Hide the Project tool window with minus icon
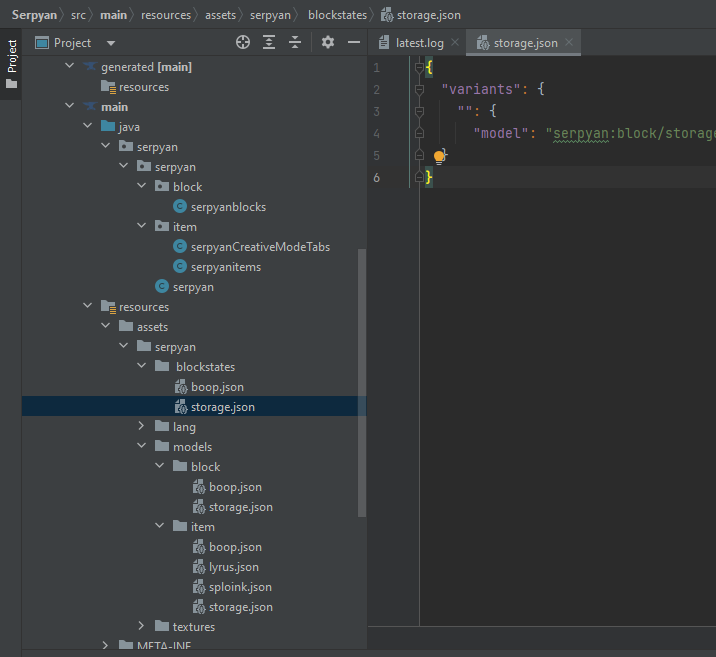The image size is (716, 657). 354,42
